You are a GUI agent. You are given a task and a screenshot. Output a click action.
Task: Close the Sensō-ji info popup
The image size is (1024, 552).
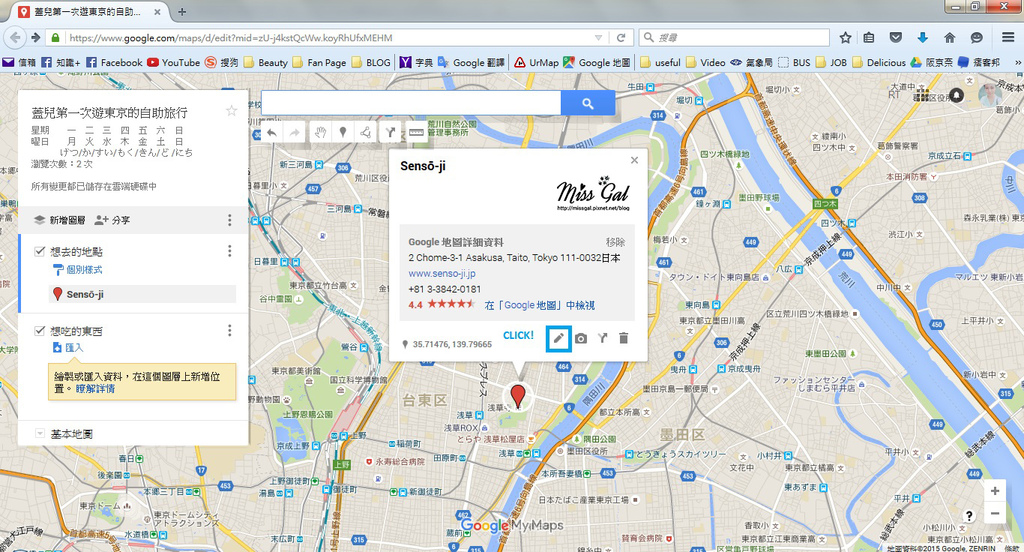[634, 160]
